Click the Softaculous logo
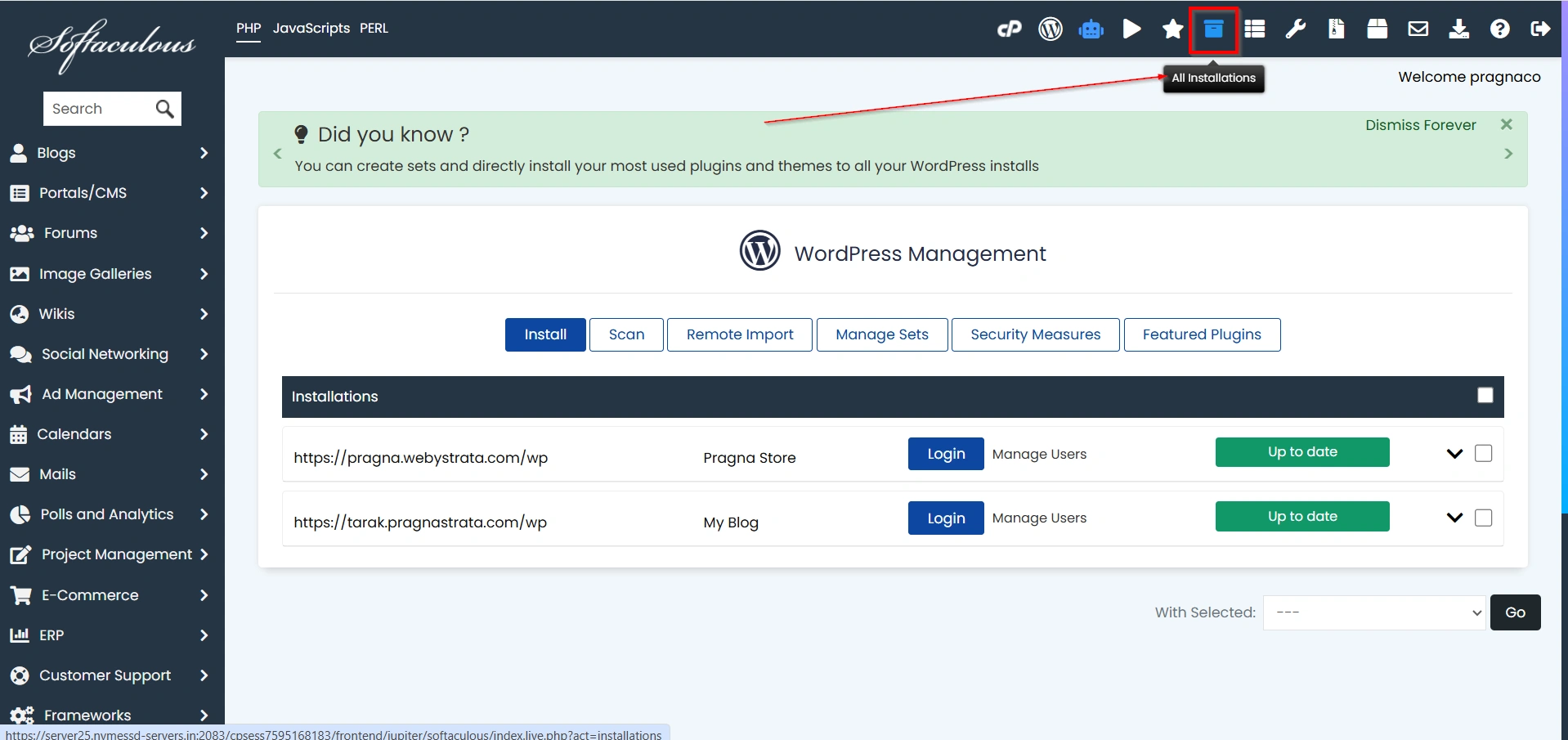The height and width of the screenshot is (740, 1568). pos(112,45)
